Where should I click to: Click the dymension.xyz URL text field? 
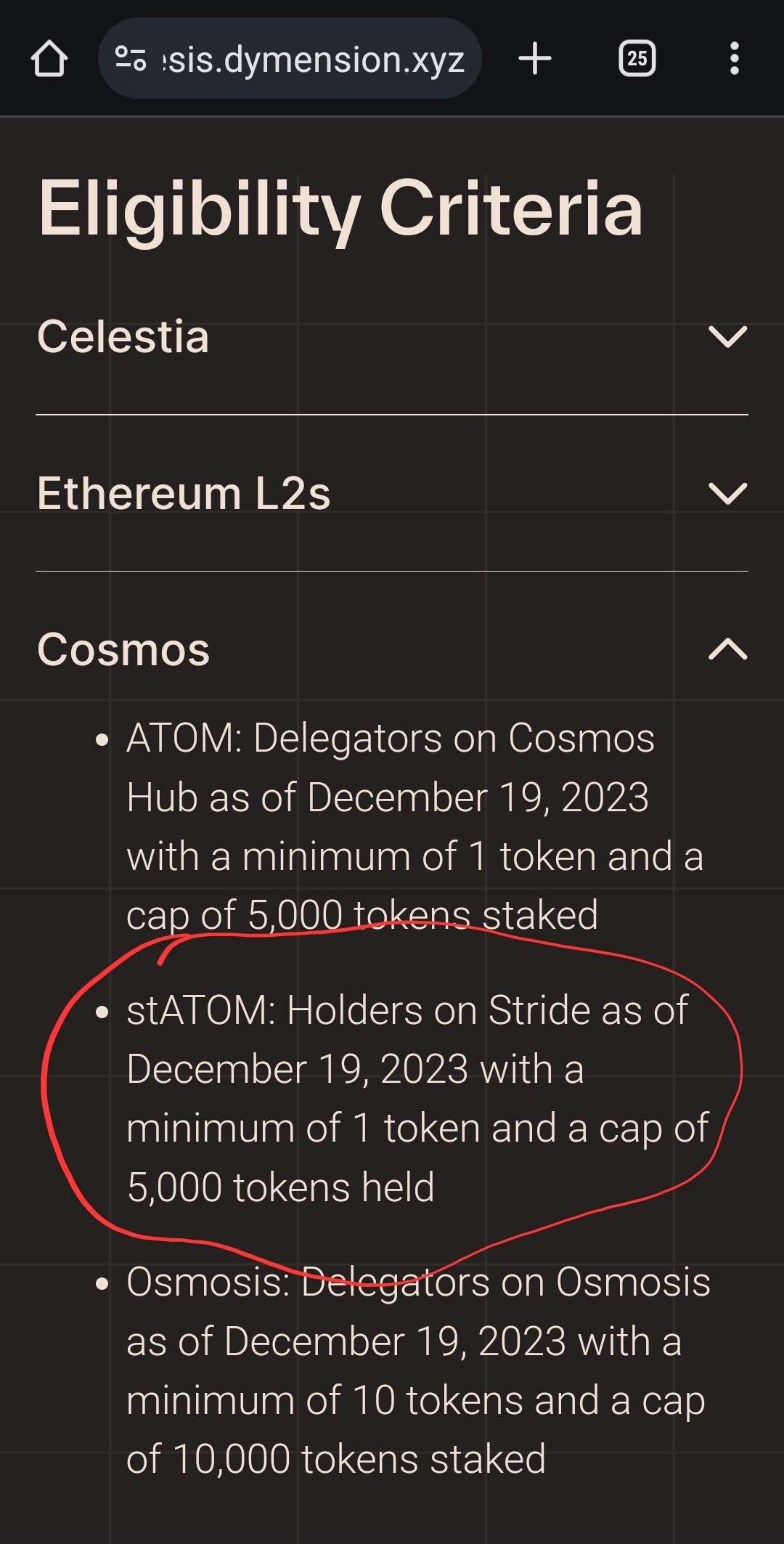point(314,59)
